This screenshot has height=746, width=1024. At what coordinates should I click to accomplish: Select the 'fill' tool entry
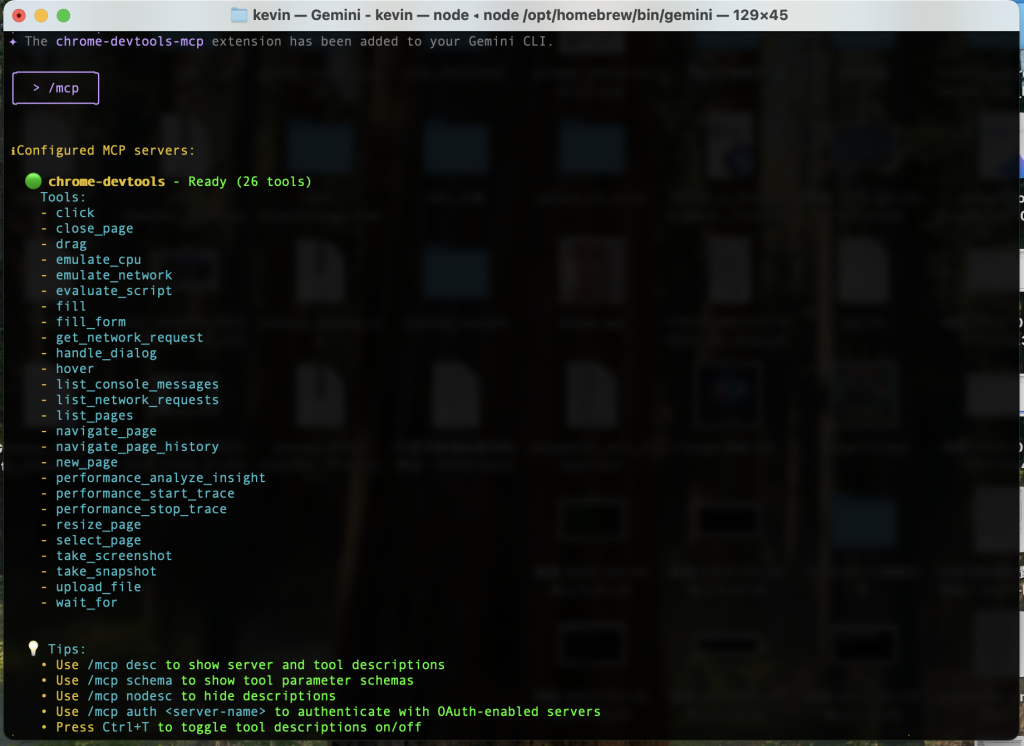coord(71,306)
